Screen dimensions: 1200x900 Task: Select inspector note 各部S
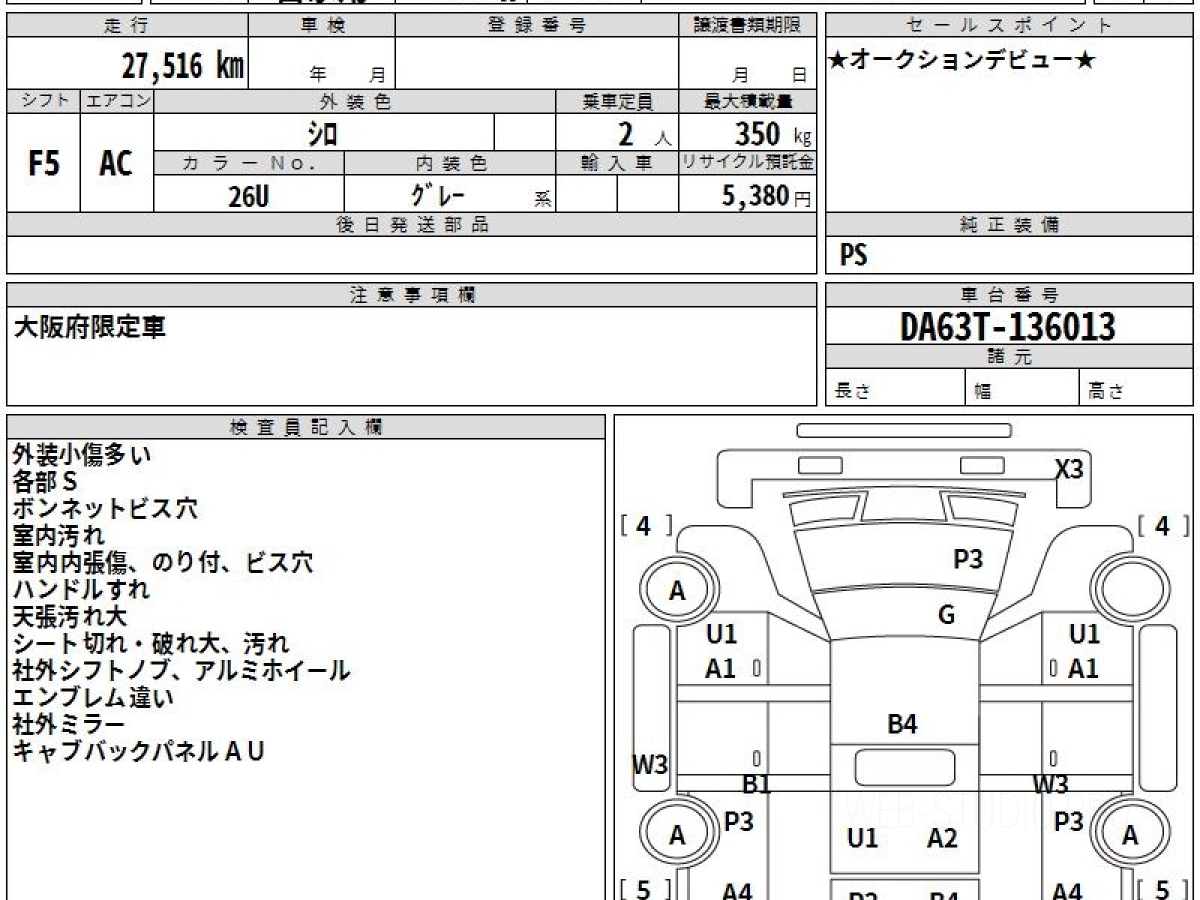(45, 482)
